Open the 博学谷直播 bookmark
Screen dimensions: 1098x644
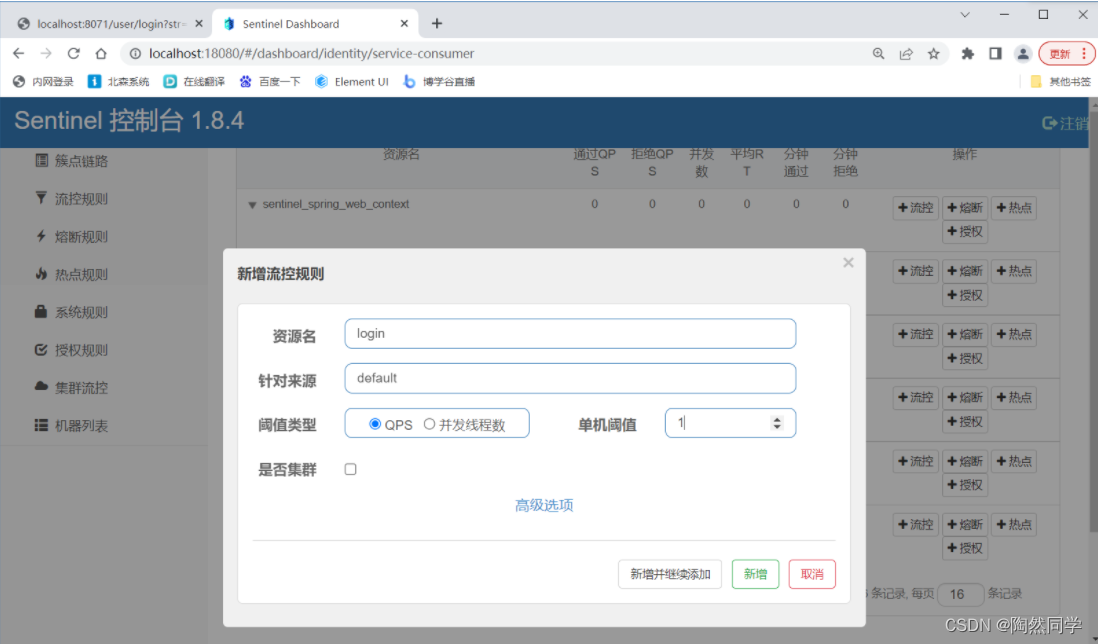pos(439,82)
